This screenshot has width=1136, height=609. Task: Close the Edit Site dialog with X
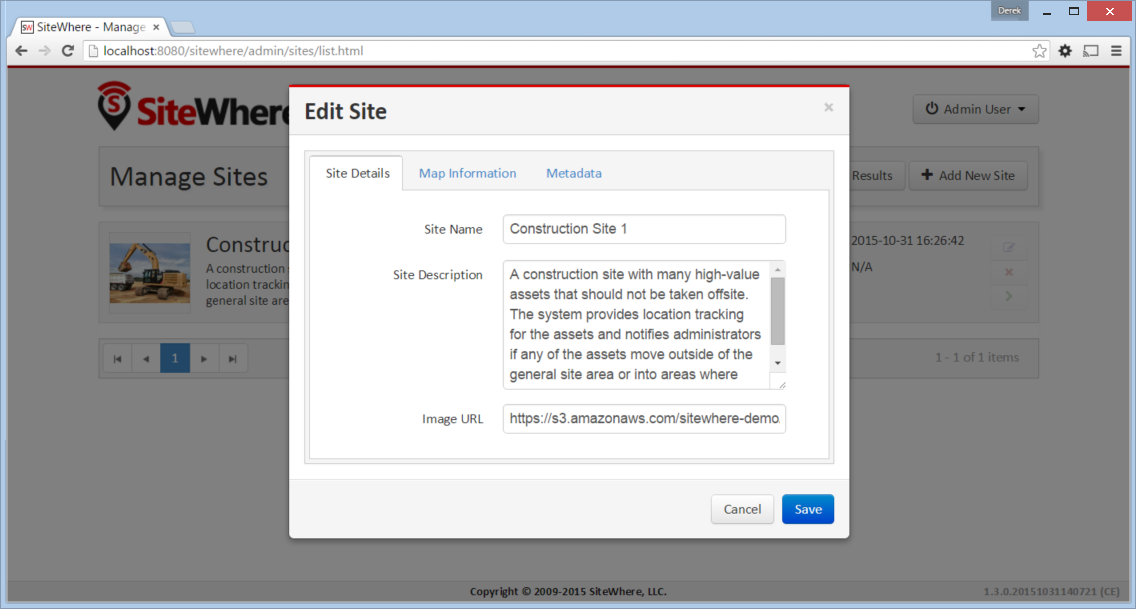pyautogui.click(x=829, y=107)
